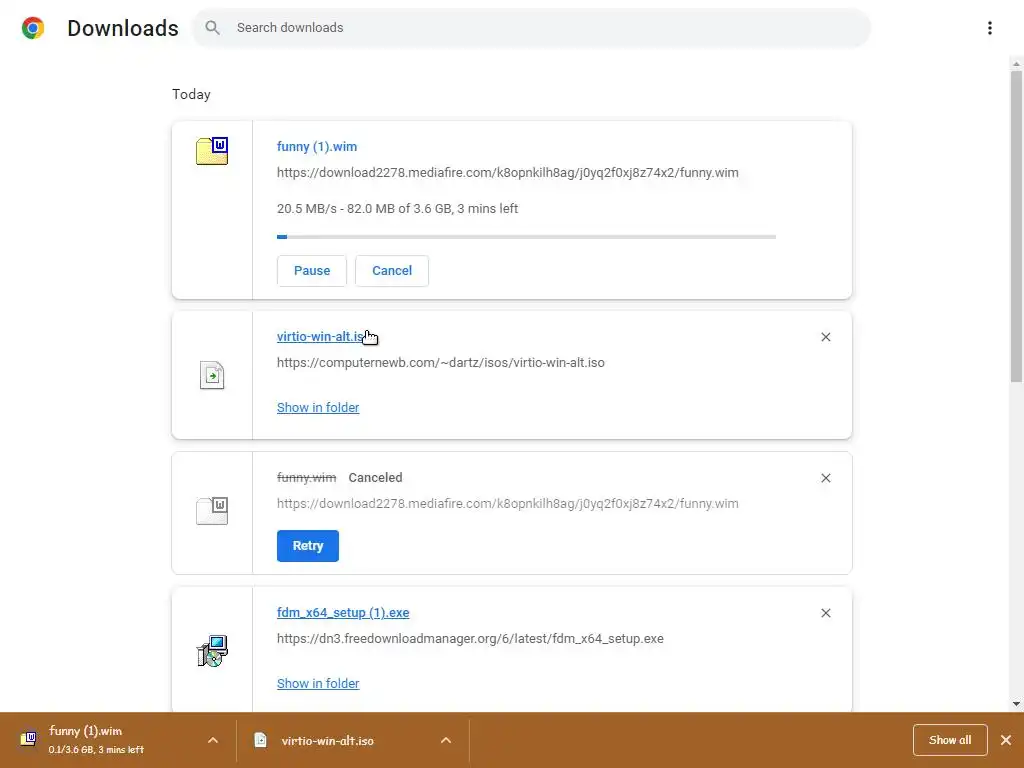The height and width of the screenshot is (768, 1024).
Task: Remove canceled funny.wim entry from list
Action: coord(825,478)
